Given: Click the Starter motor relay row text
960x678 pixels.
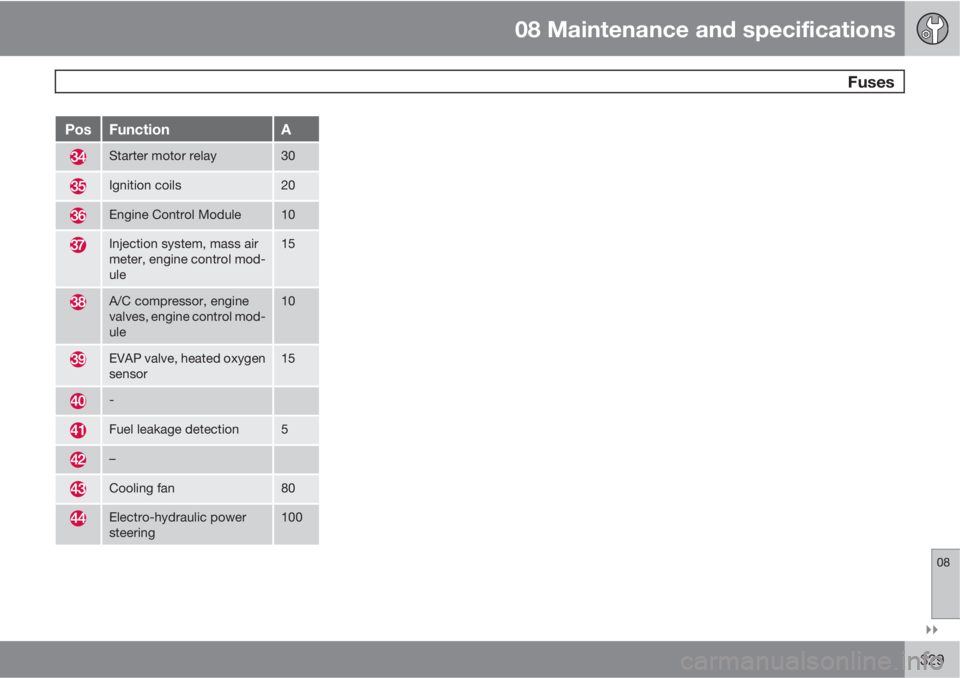Looking at the screenshot, I should pos(162,156).
